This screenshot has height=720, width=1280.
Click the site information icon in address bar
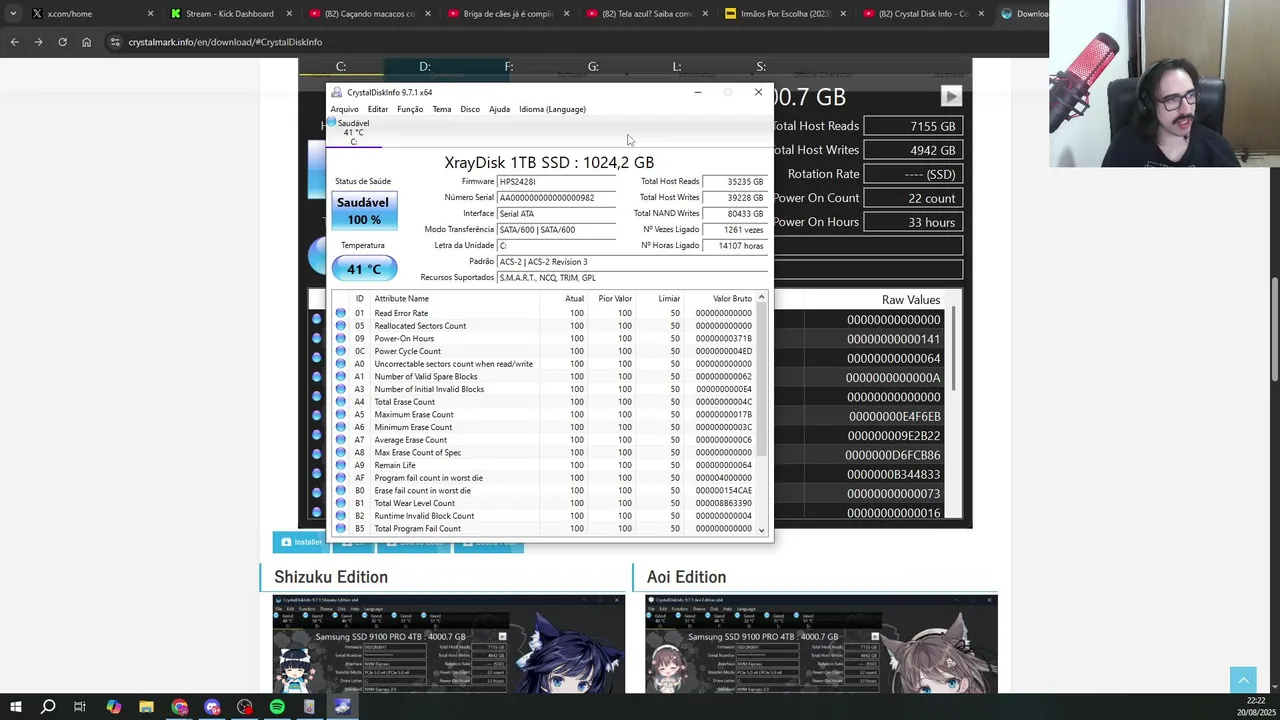point(115,42)
